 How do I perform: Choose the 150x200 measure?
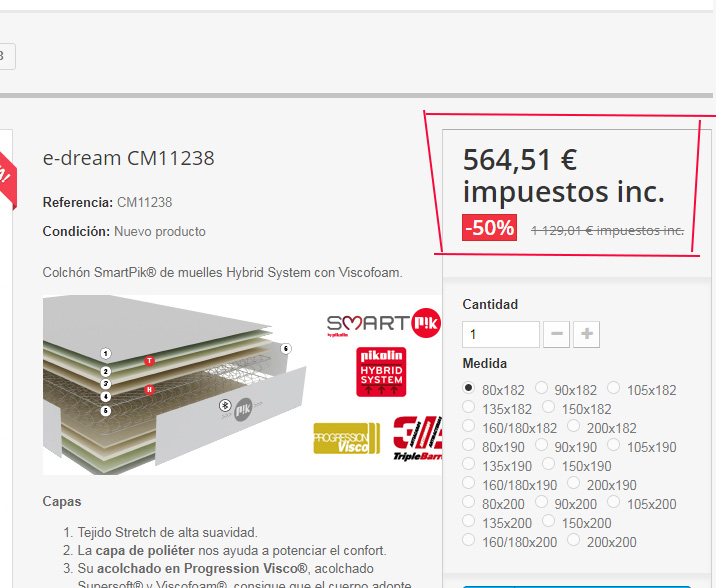pos(548,520)
